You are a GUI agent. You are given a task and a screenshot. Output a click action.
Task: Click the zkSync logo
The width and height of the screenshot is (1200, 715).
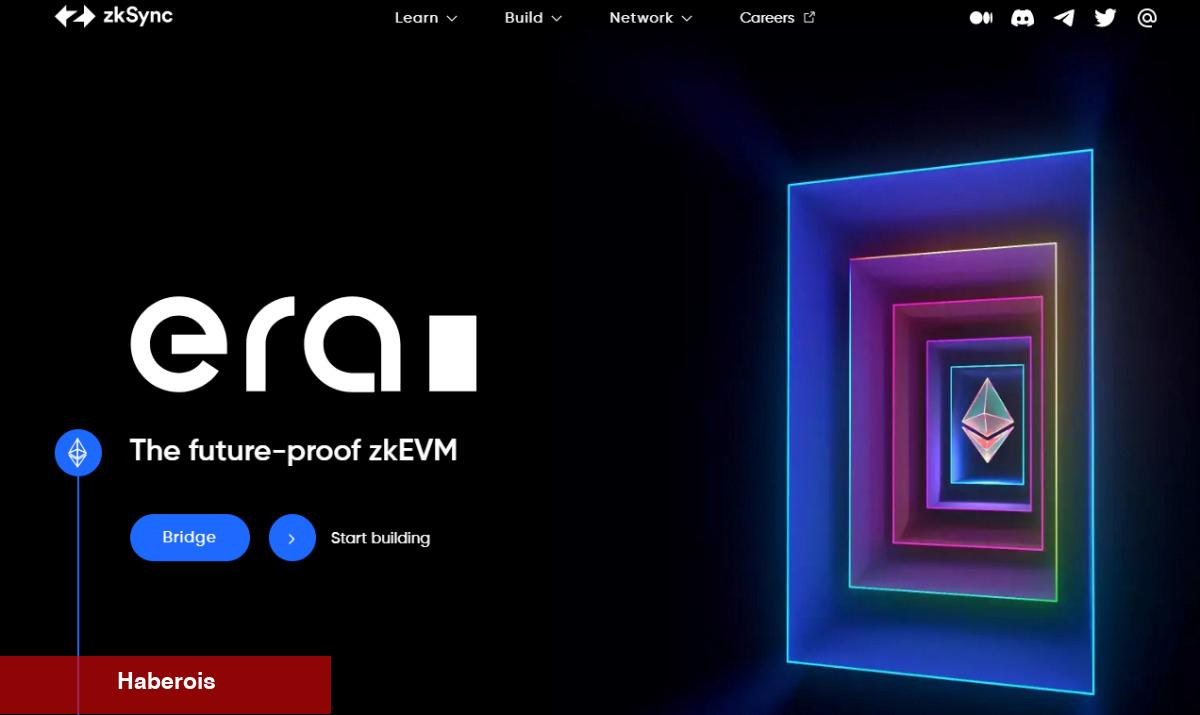[x=113, y=17]
